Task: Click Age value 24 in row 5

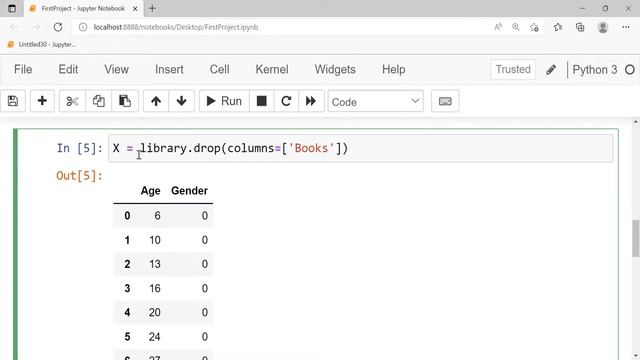Action: coord(155,337)
